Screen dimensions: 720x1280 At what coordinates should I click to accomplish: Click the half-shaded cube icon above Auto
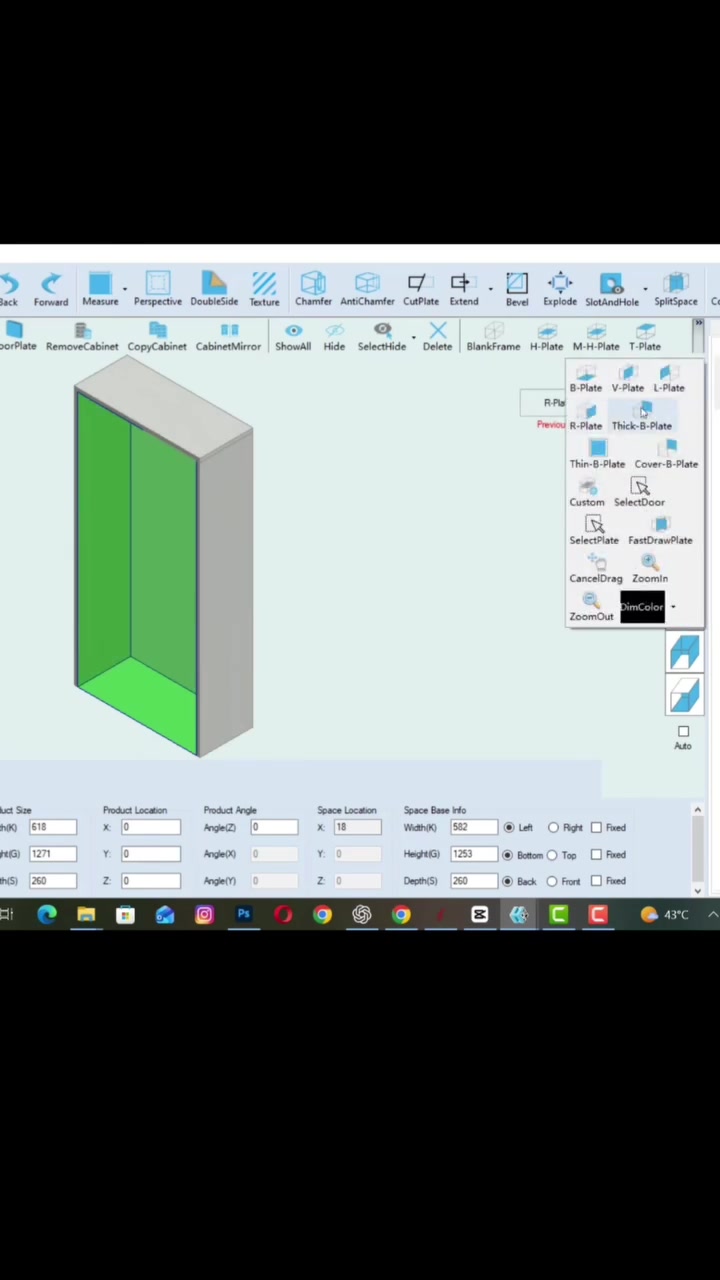(x=685, y=695)
